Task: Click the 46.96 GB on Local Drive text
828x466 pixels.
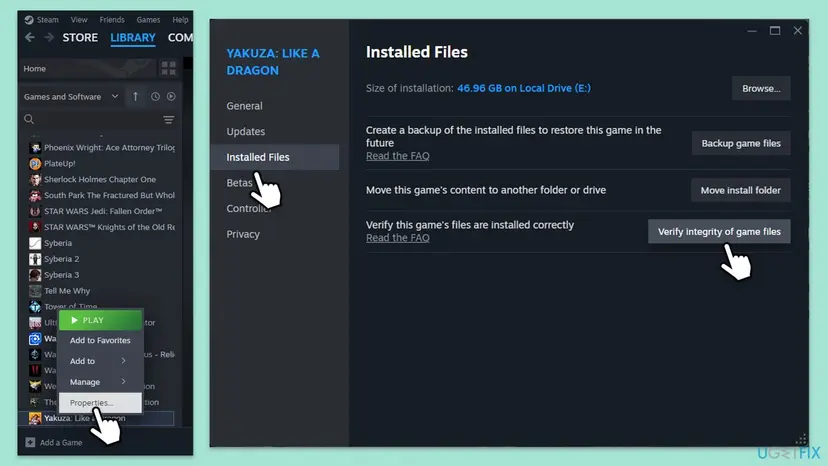Action: pyautogui.click(x=524, y=88)
